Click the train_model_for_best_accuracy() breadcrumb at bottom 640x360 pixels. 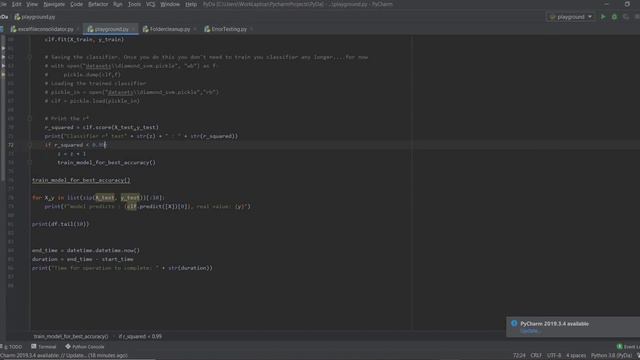click(x=71, y=336)
